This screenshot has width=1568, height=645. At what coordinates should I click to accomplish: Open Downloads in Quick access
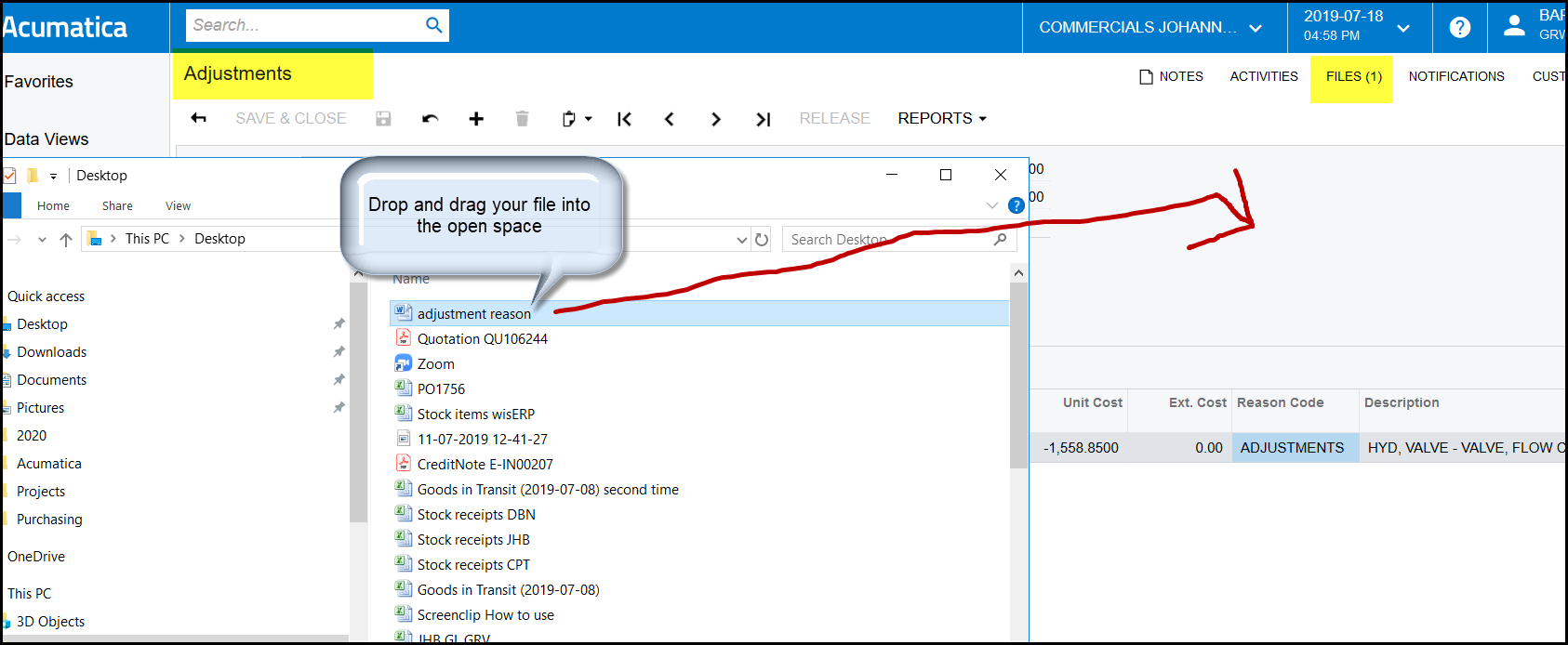[51, 352]
